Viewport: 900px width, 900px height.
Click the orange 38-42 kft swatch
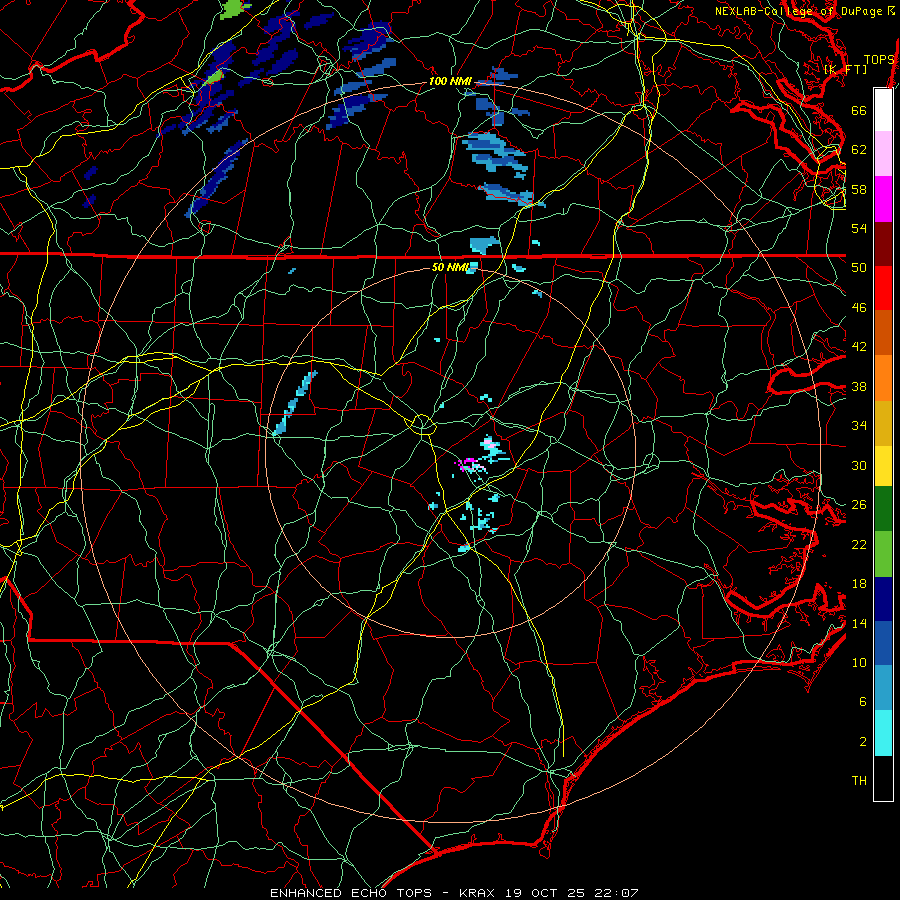tap(883, 378)
